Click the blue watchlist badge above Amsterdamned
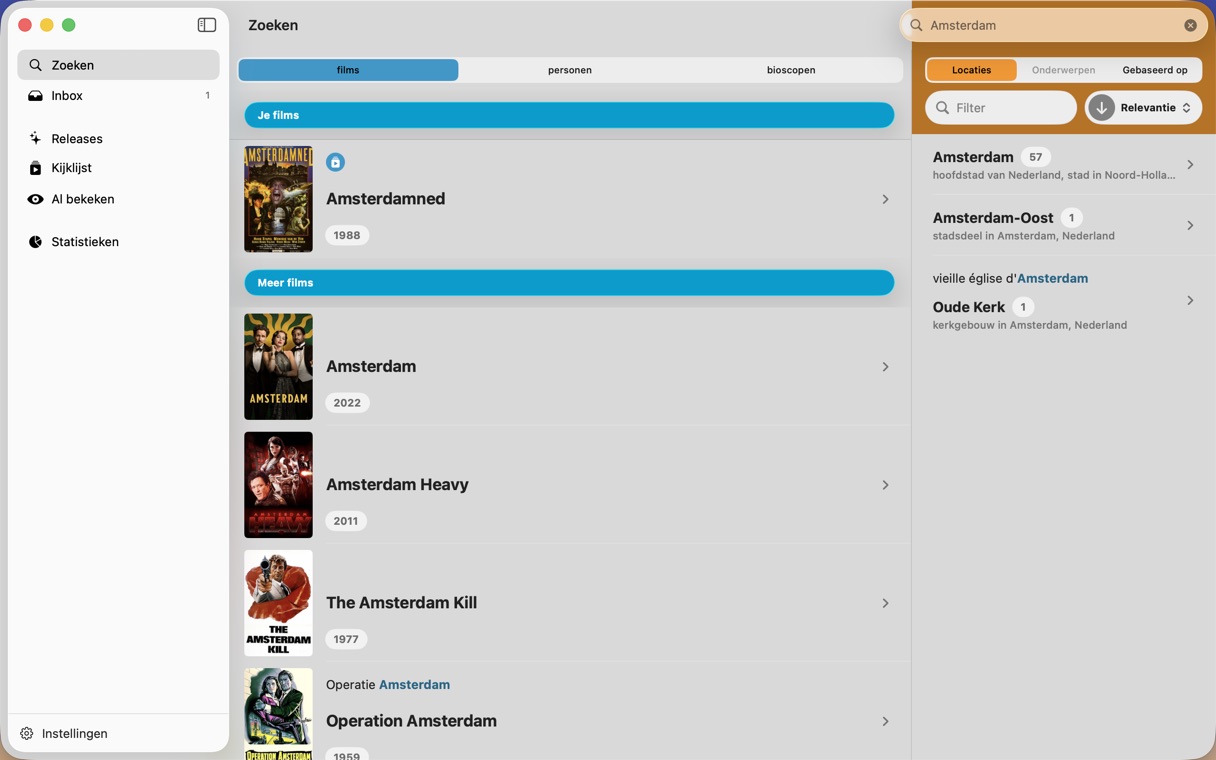The width and height of the screenshot is (1216, 760). (x=335, y=162)
